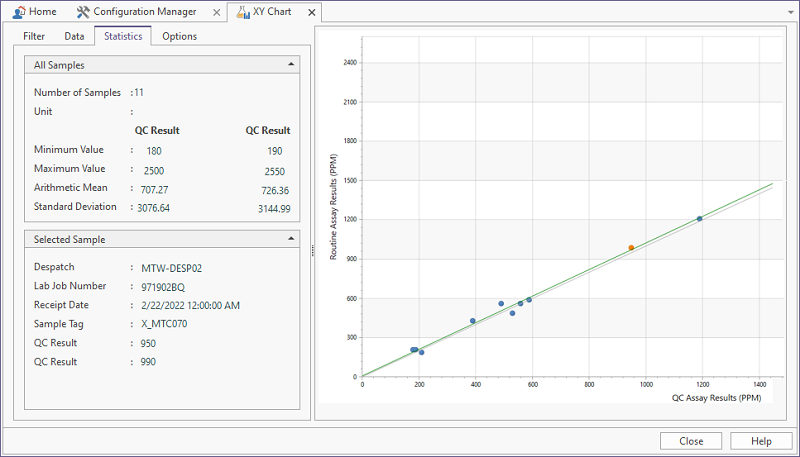Go to the Options tab

179,36
